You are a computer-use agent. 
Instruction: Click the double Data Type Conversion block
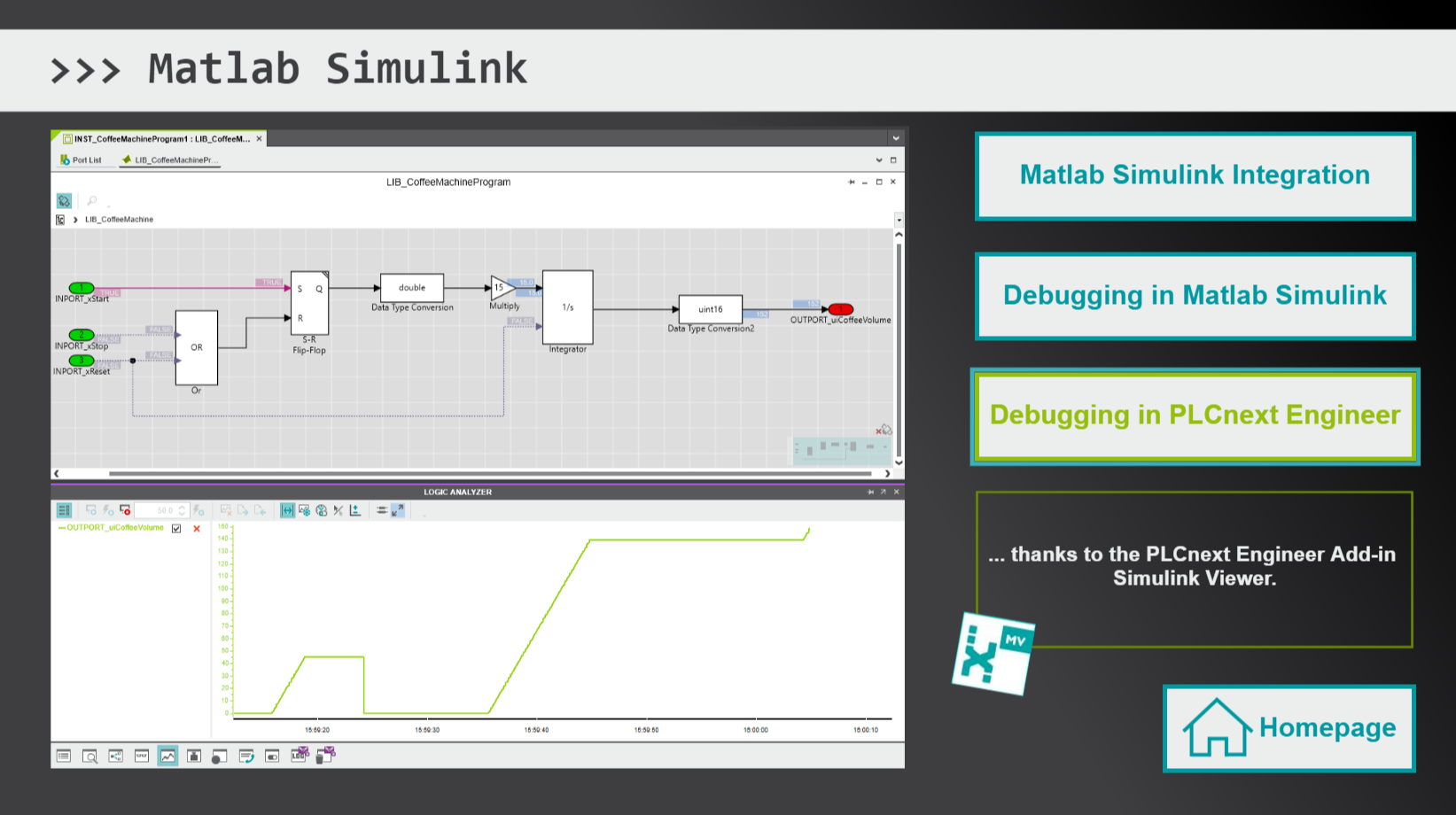click(412, 288)
